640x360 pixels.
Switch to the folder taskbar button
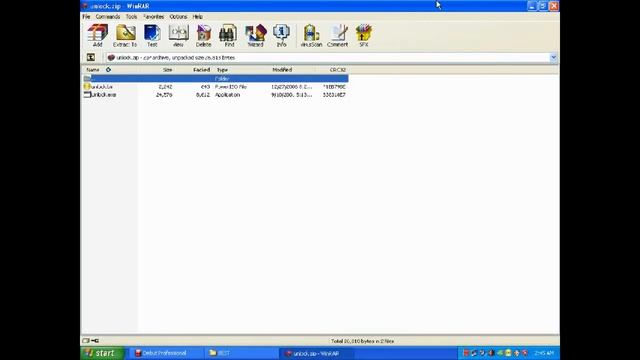(x=241, y=353)
